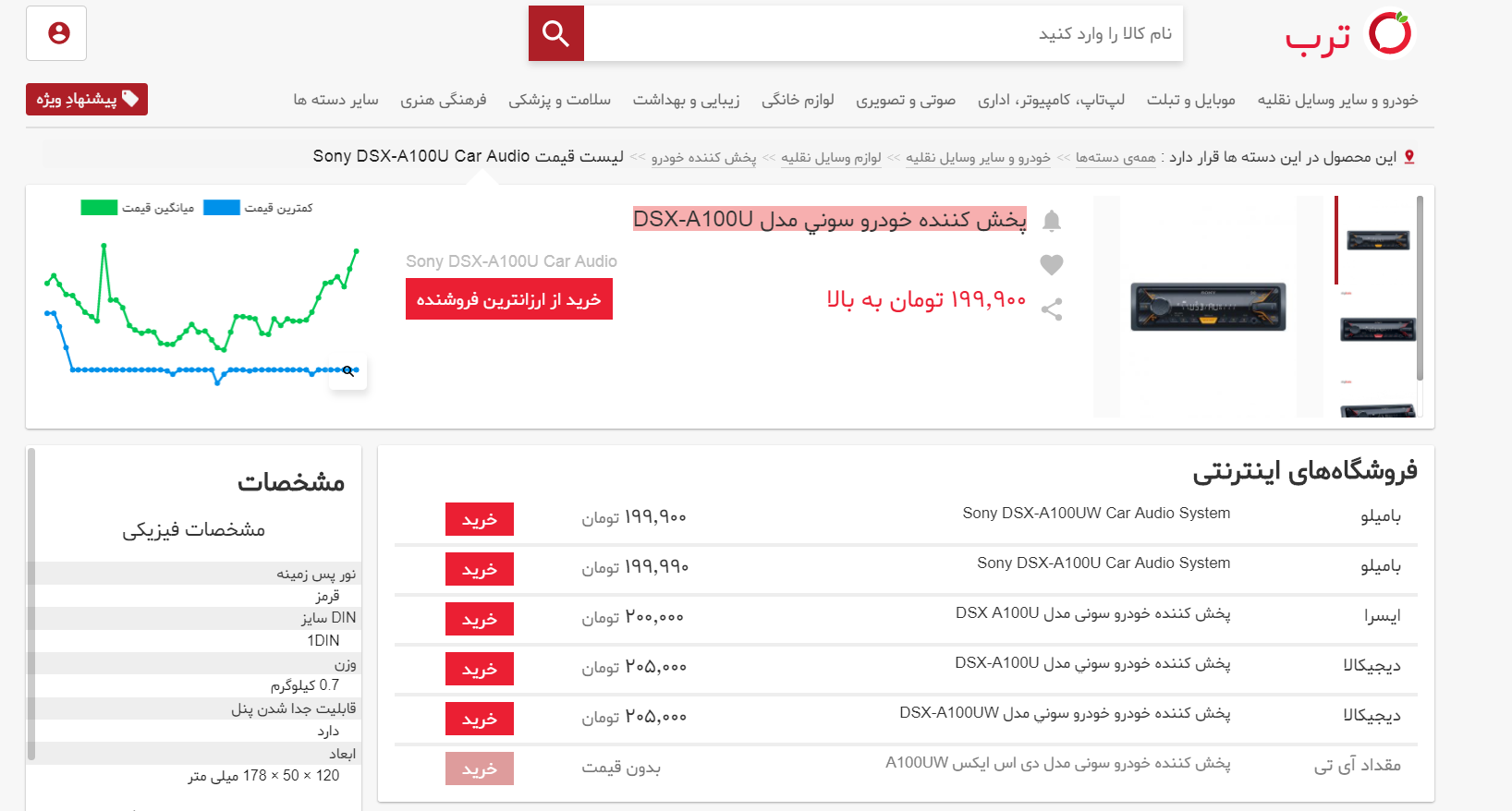Open لپتاپ، کامپیوتر، اداری category menu

pyautogui.click(x=1051, y=100)
